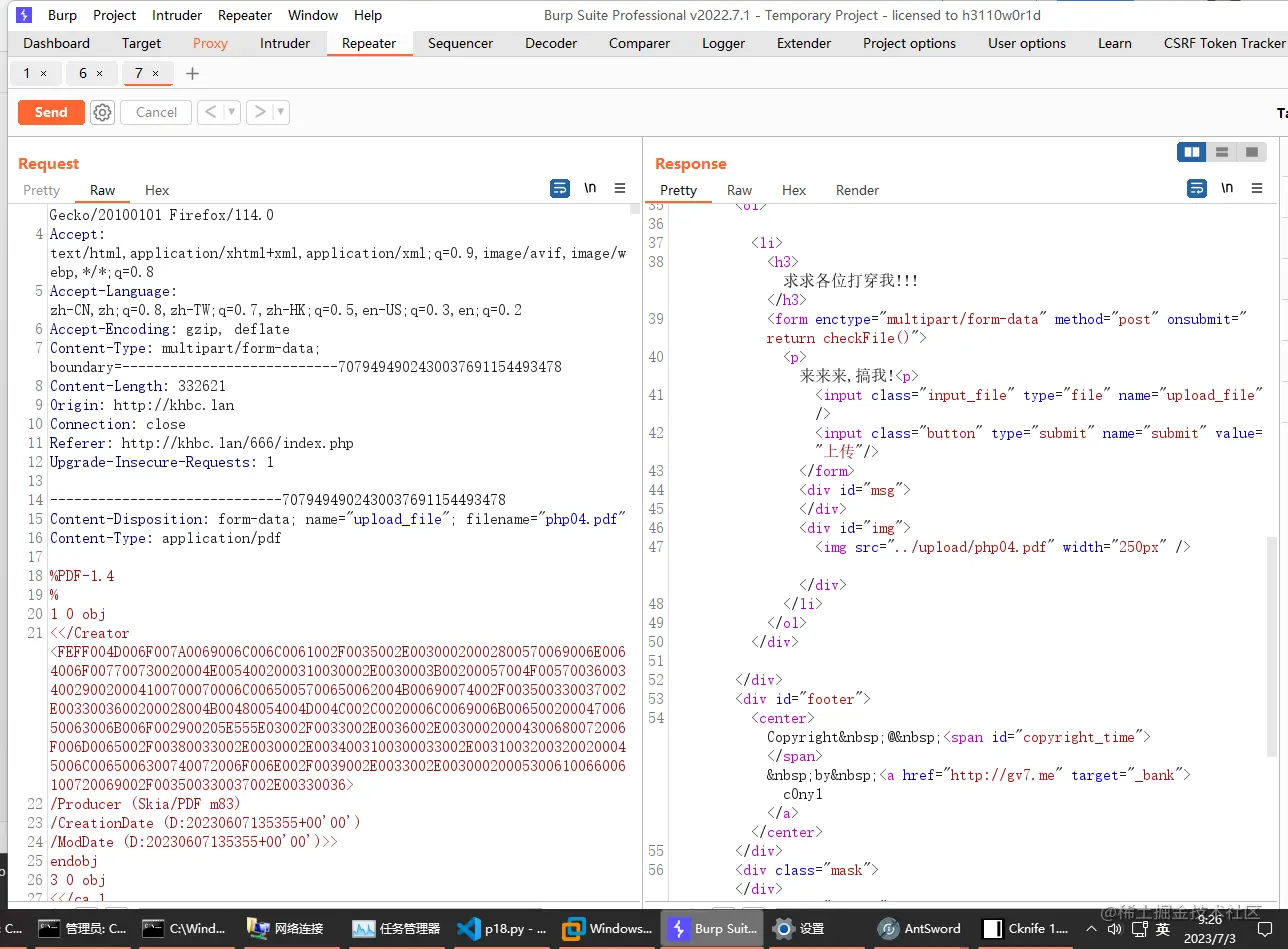Toggle non-printable characters (\n) in Response panel
This screenshot has width=1288, height=949.
[x=1227, y=188]
